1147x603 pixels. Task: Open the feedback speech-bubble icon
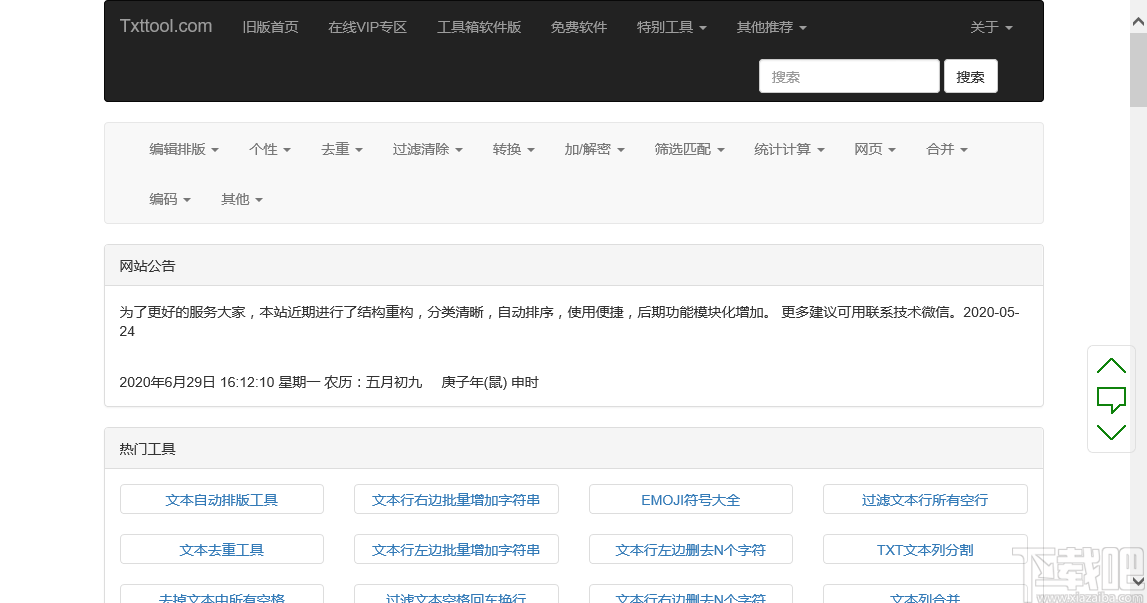pyautogui.click(x=1111, y=398)
